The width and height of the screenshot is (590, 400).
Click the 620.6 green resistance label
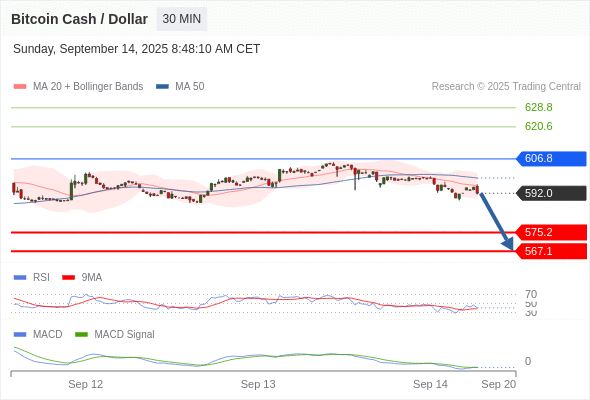(539, 126)
